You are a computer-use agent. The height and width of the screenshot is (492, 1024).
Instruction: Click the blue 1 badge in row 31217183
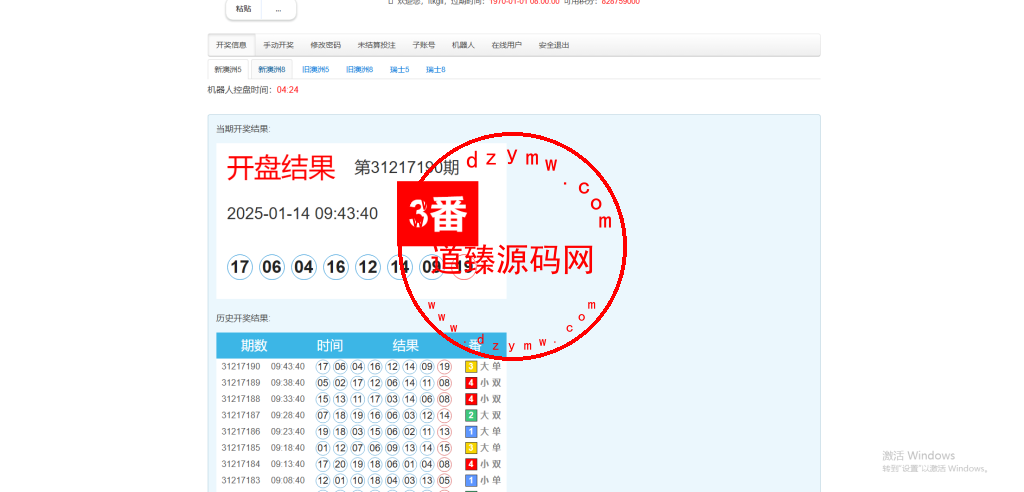point(471,481)
